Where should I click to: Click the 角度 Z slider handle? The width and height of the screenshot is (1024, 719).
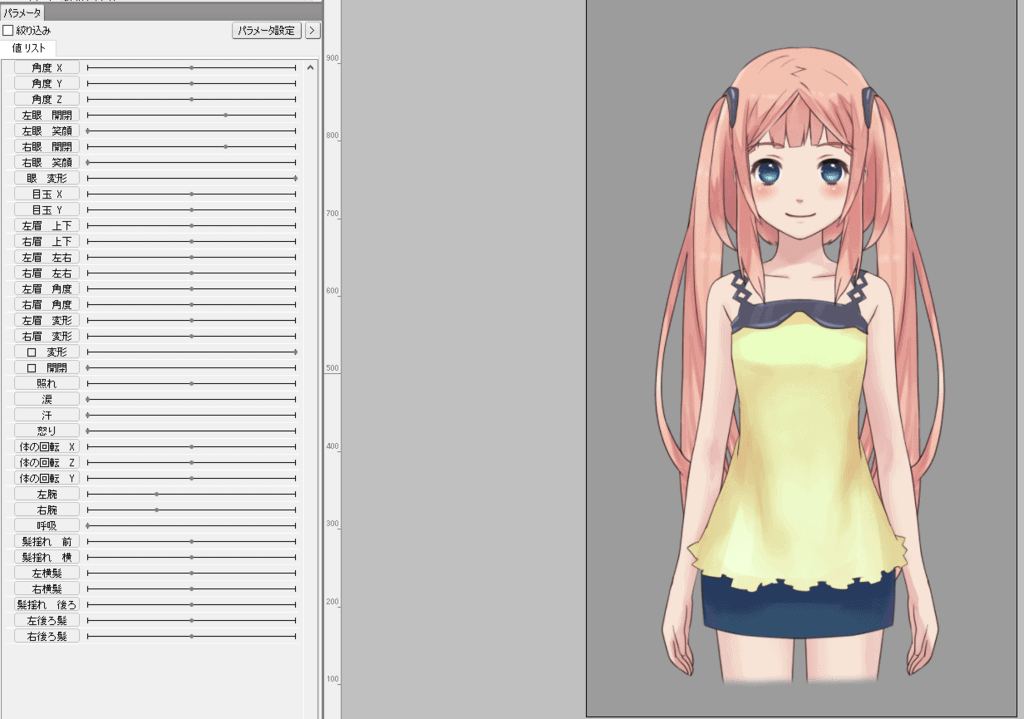(191, 99)
